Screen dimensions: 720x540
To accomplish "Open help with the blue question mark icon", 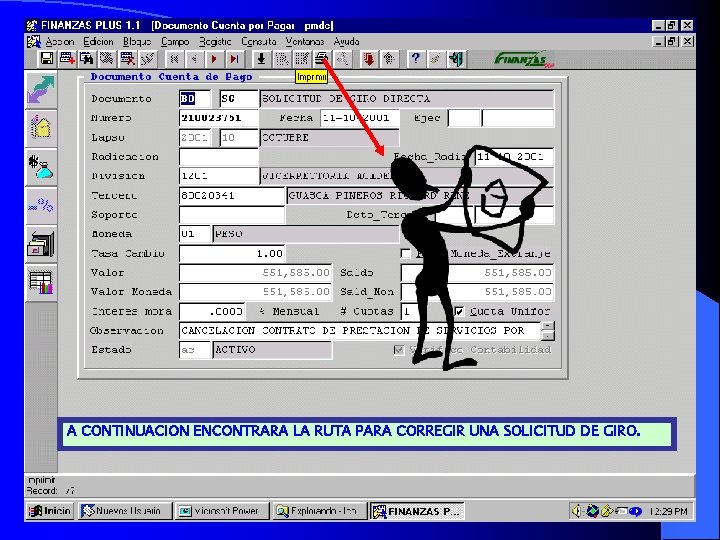I will pos(416,59).
